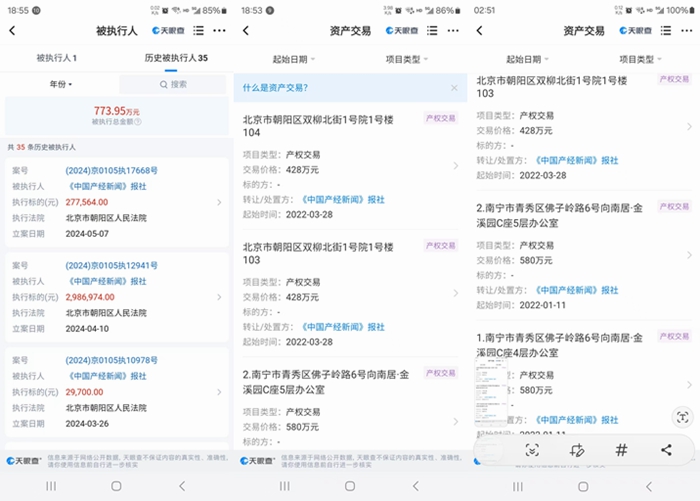The width and height of the screenshot is (700, 501).
Task: Go back from the 被执行人 page
Action: [12, 31]
